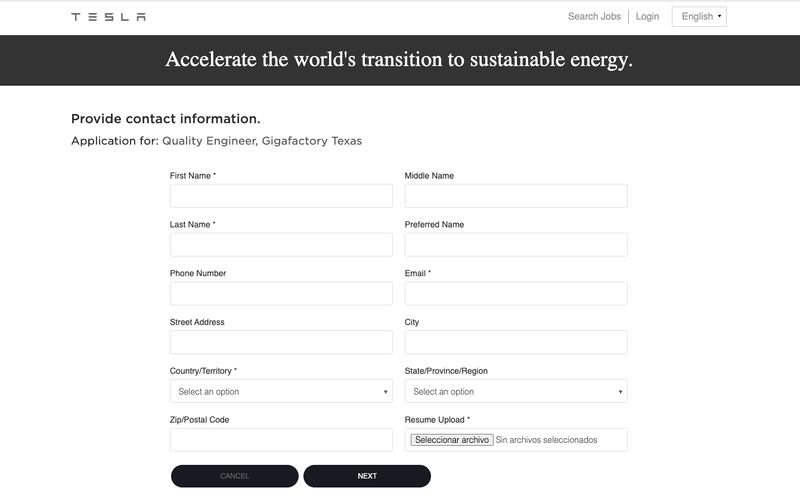The image size is (800, 497).
Task: Click the Country/Territory dropdown arrow
Action: coord(385,392)
